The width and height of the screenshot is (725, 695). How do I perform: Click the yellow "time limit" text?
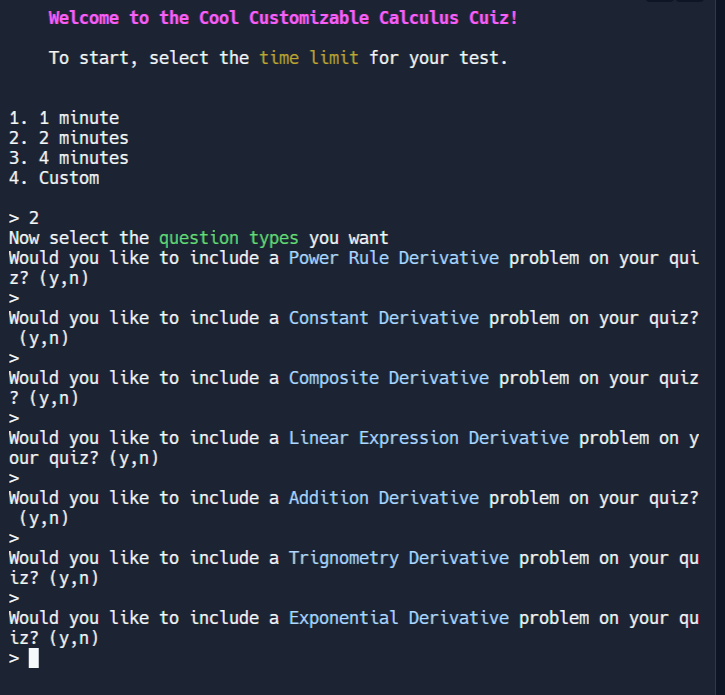308,58
